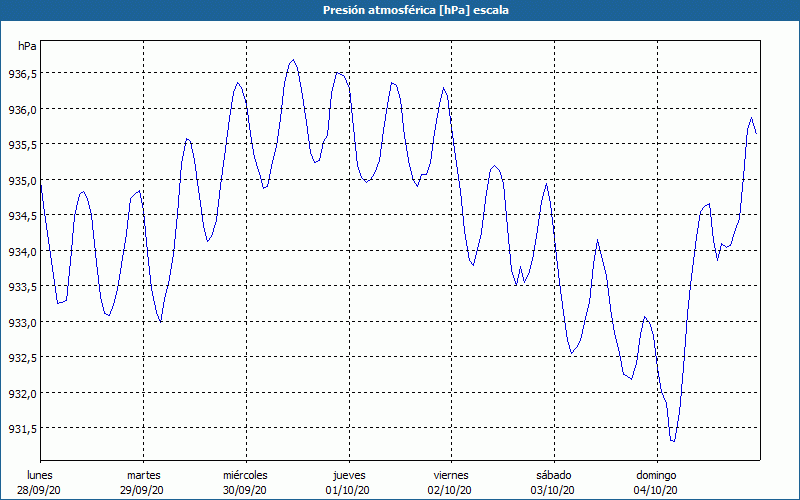Select the 936,5 axis value
800x500 pixels.
22,74
